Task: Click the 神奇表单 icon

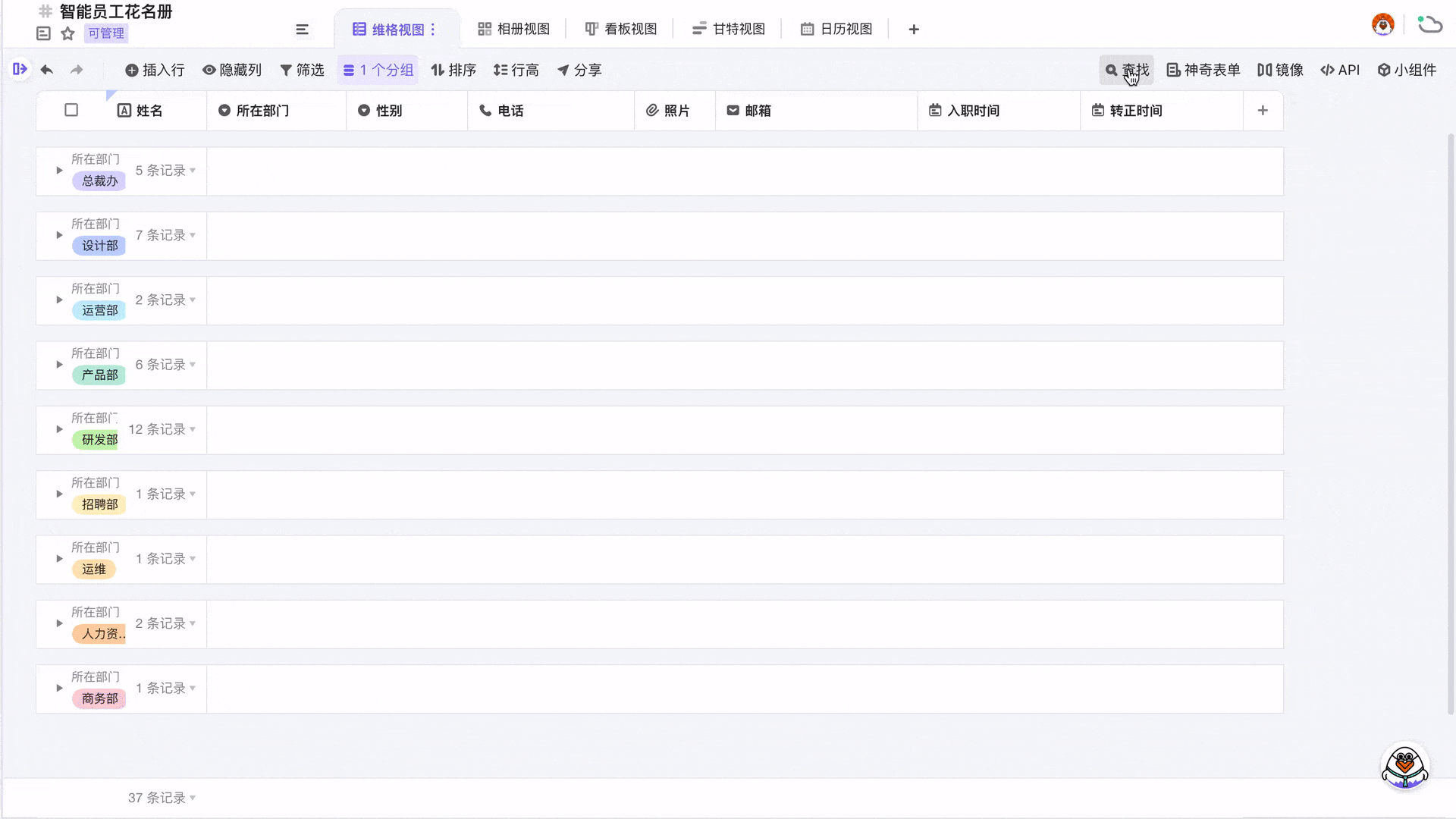Action: [x=1203, y=69]
